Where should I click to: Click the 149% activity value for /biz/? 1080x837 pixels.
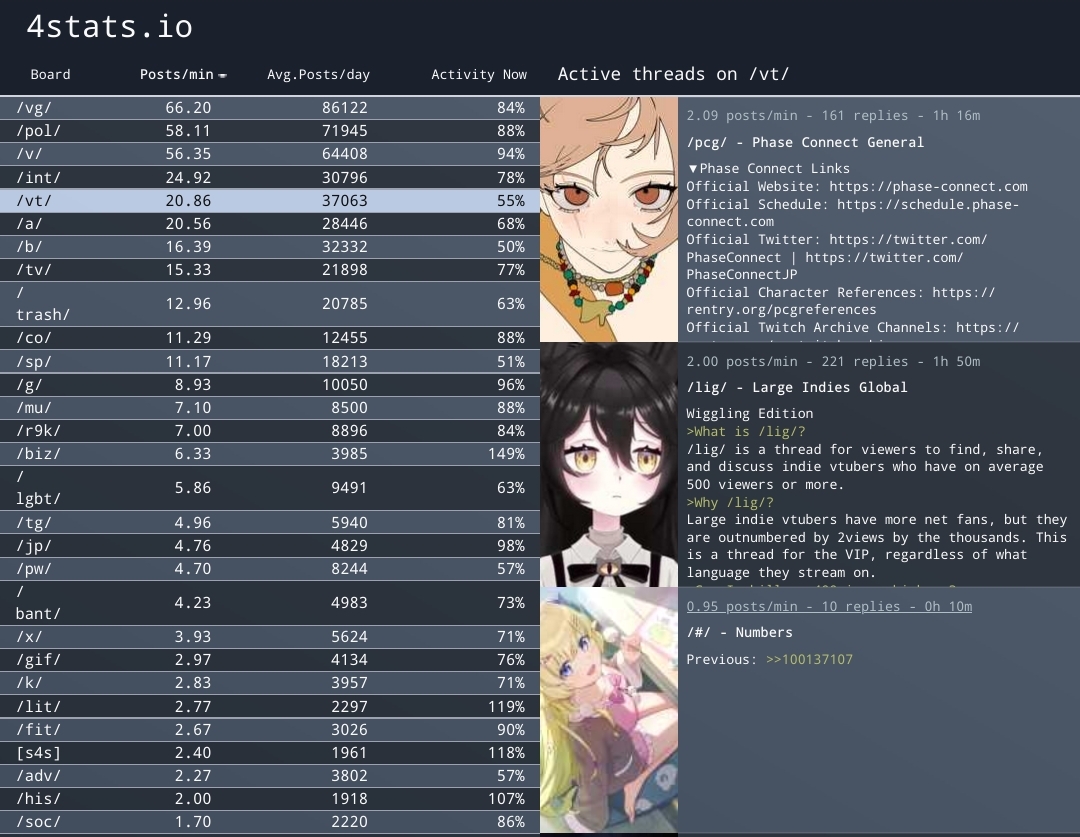(506, 454)
